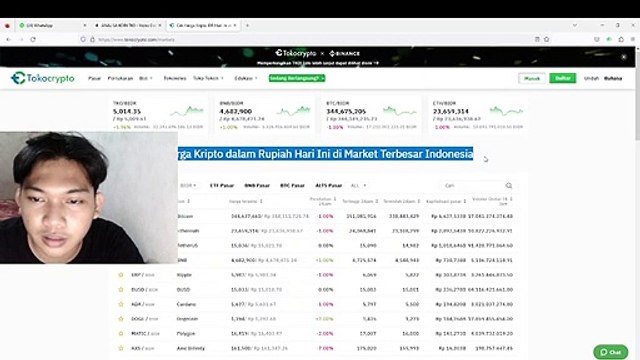
Task: Toggle reader view icon in address bar
Action: (x=537, y=39)
